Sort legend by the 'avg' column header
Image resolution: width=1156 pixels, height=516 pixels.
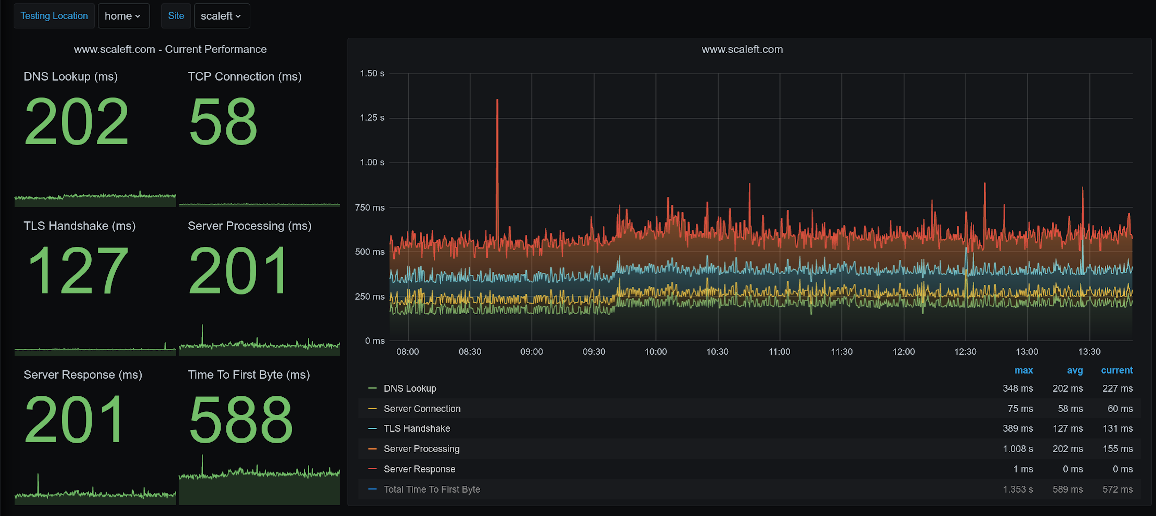[1075, 370]
